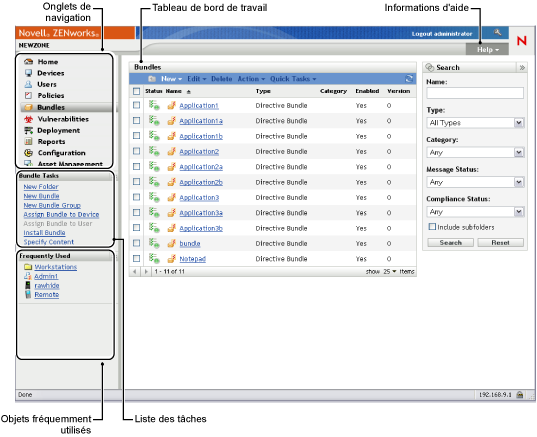537x437 pixels.
Task: Open the Help menu
Action: click(x=488, y=50)
